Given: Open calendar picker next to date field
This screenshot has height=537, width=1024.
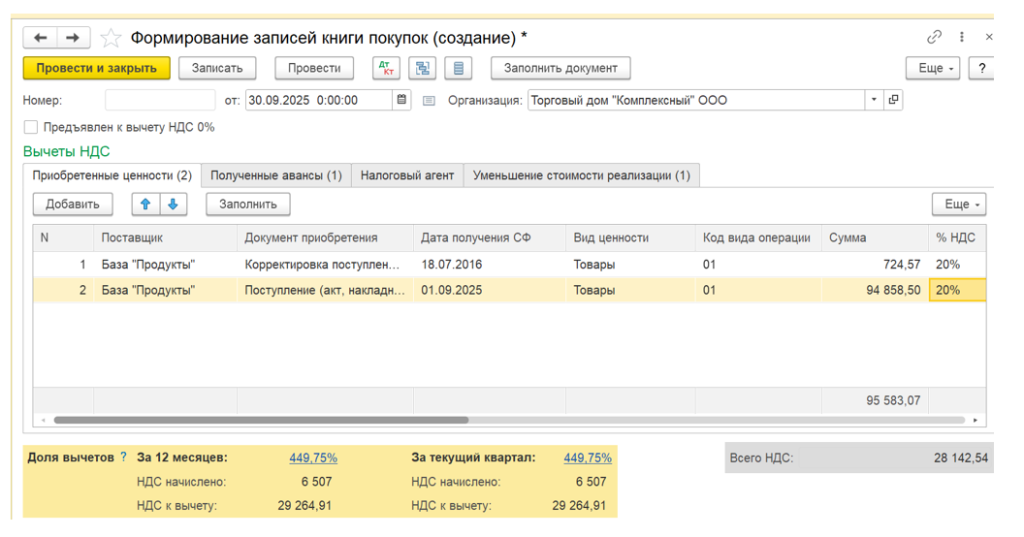Looking at the screenshot, I should click(401, 100).
